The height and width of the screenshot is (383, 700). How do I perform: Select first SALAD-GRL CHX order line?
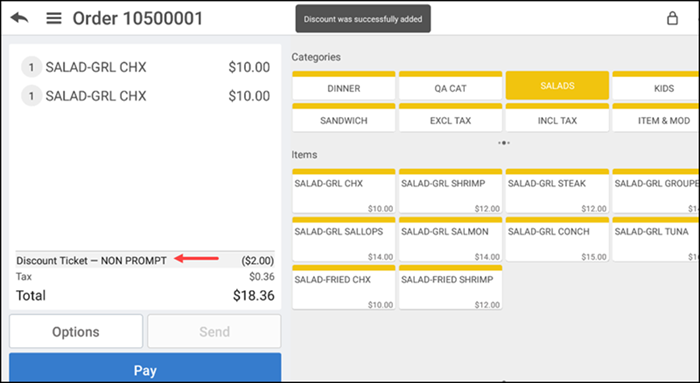coord(145,67)
